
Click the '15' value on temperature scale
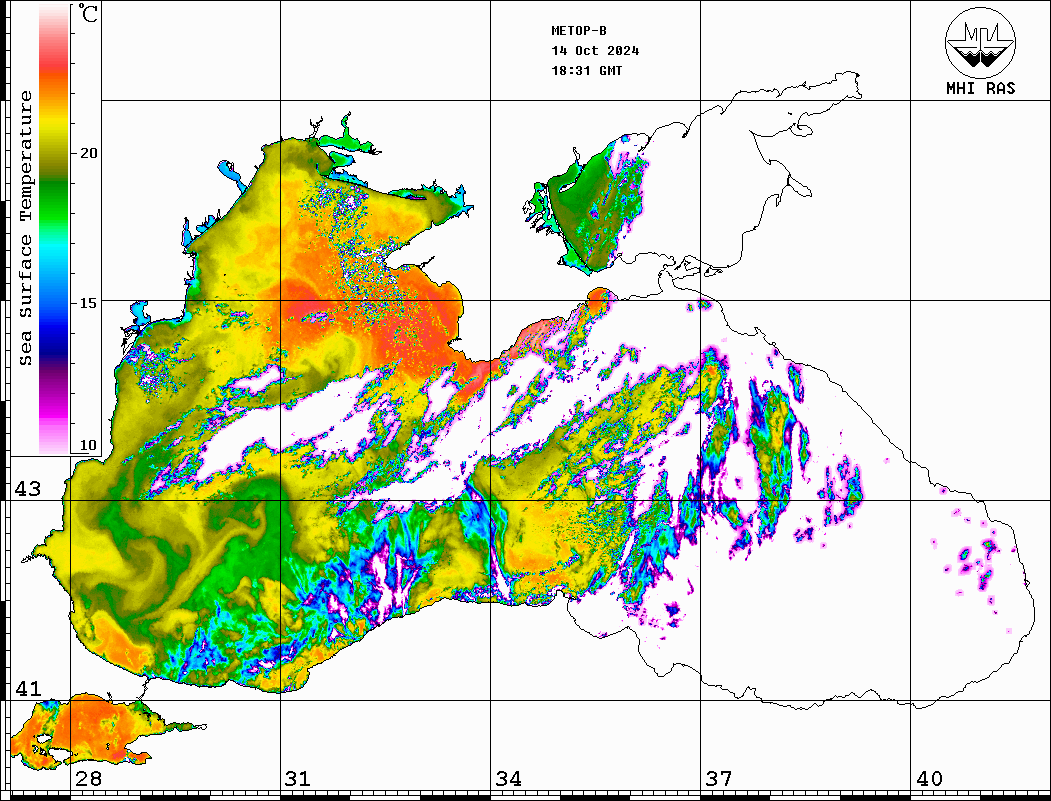88,303
